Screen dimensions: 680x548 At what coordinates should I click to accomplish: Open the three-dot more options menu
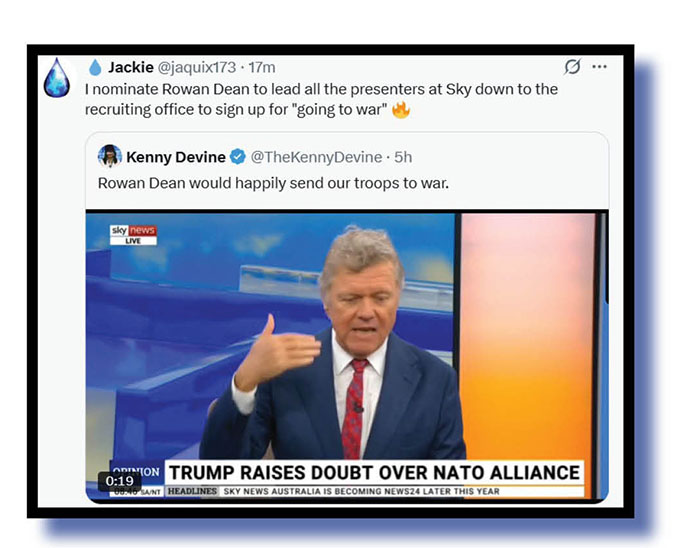click(599, 67)
